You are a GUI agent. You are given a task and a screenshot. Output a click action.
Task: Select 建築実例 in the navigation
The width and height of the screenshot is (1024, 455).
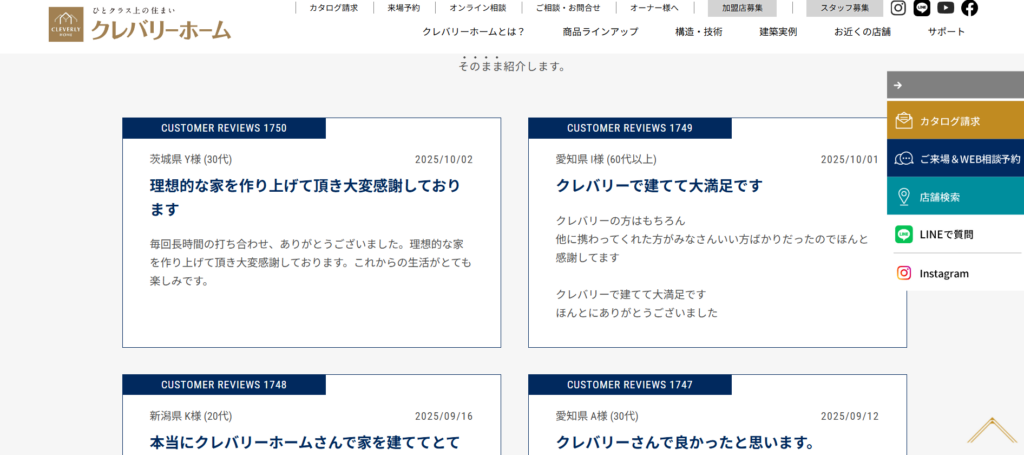(778, 32)
